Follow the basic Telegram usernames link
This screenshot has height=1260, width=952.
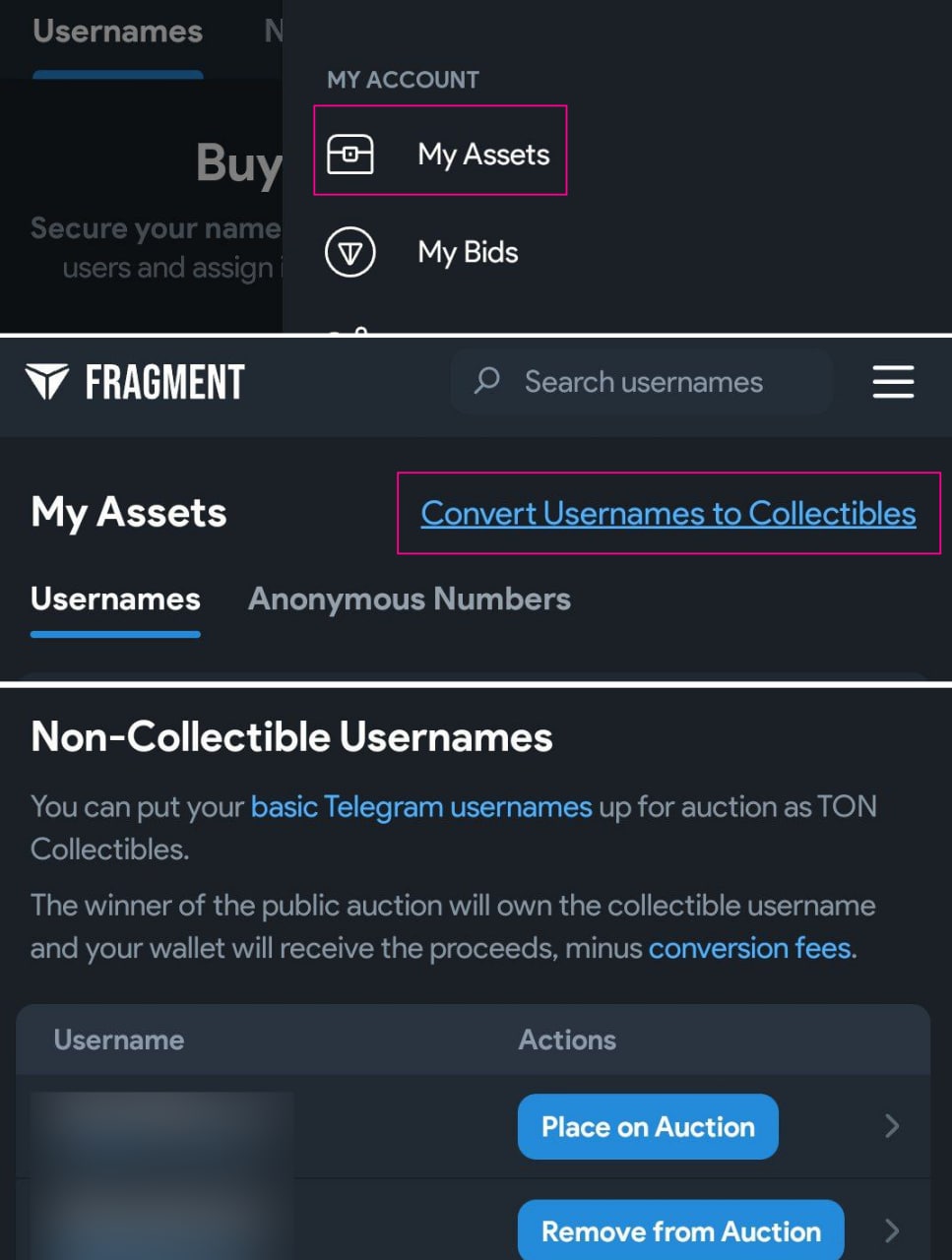tap(421, 807)
